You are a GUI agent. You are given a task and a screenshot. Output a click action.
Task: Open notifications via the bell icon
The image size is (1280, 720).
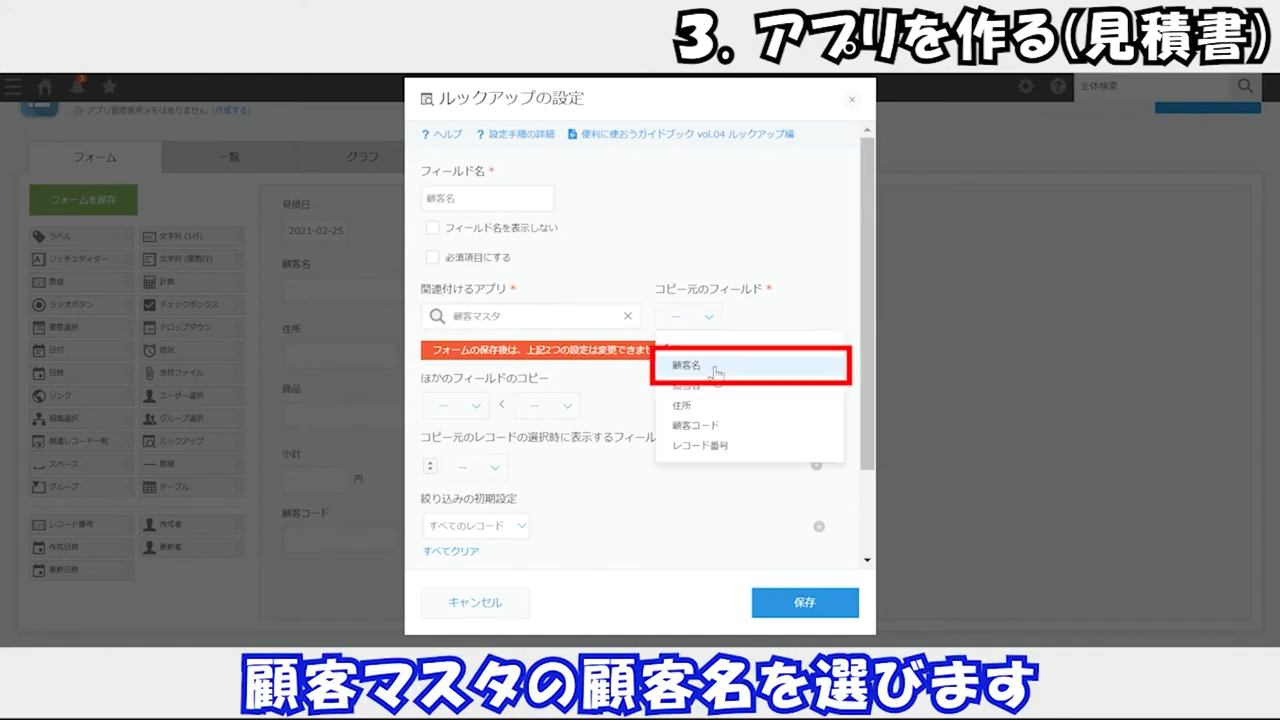[77, 87]
